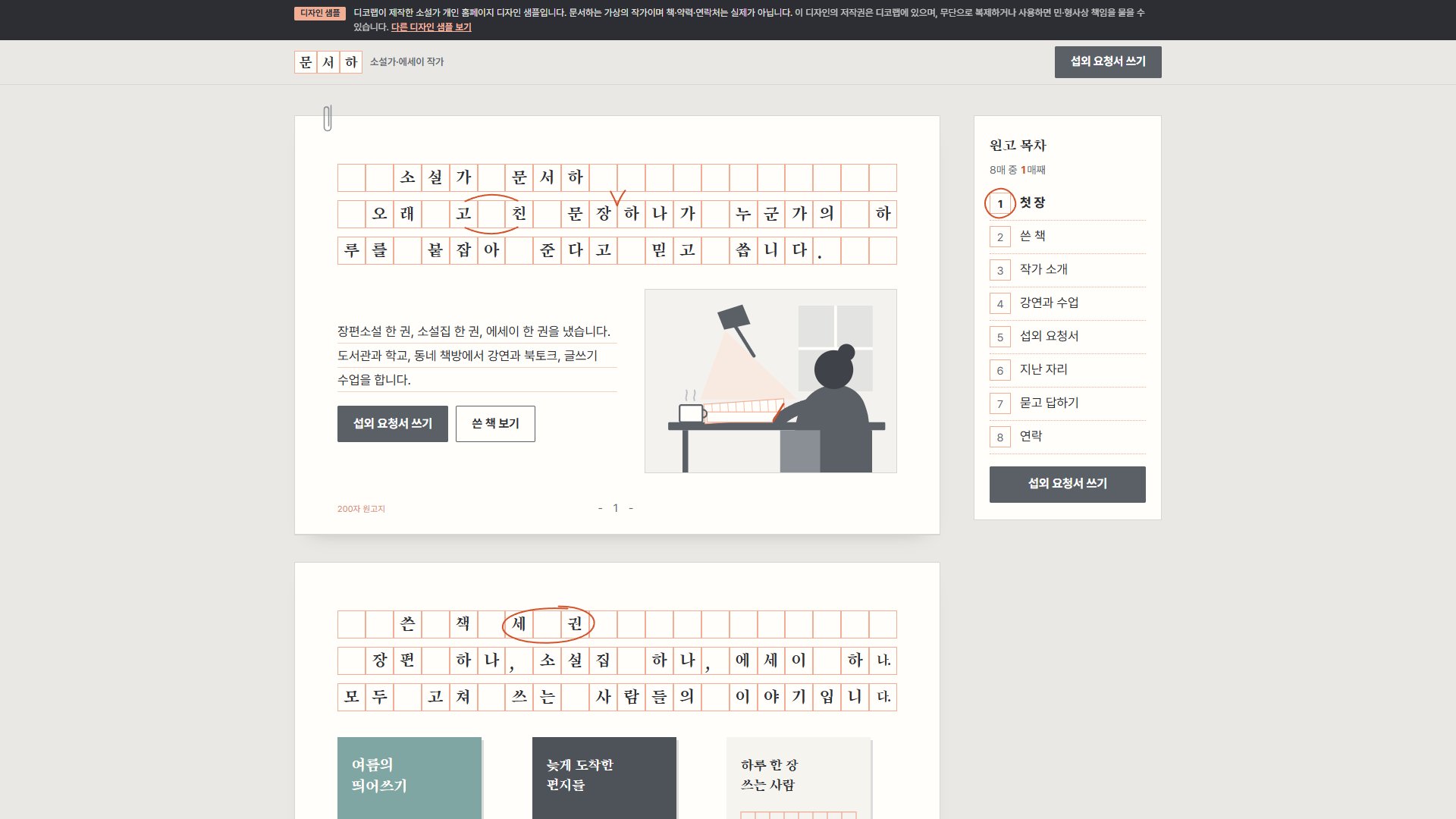Go to the 연락 section
Screen dimensions: 1456x819
tap(1068, 437)
